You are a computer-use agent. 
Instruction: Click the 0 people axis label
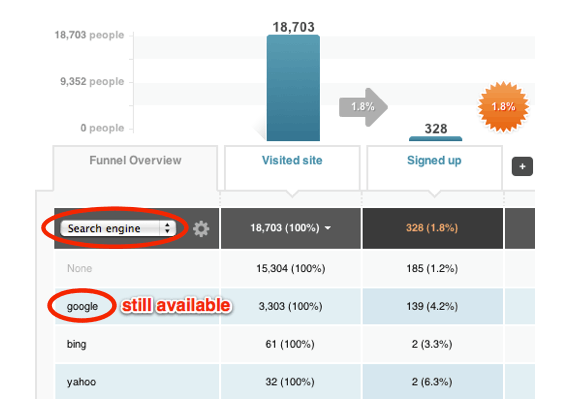(x=103, y=128)
